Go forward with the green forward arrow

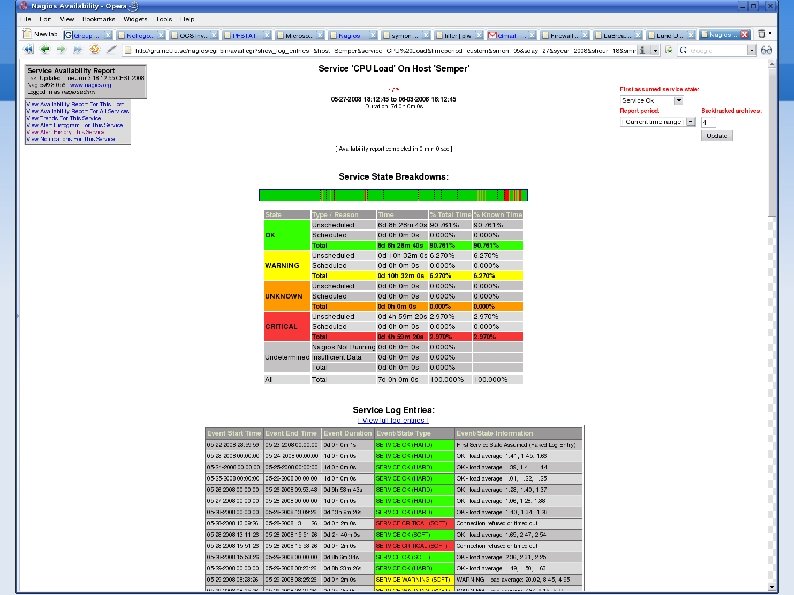(61, 50)
